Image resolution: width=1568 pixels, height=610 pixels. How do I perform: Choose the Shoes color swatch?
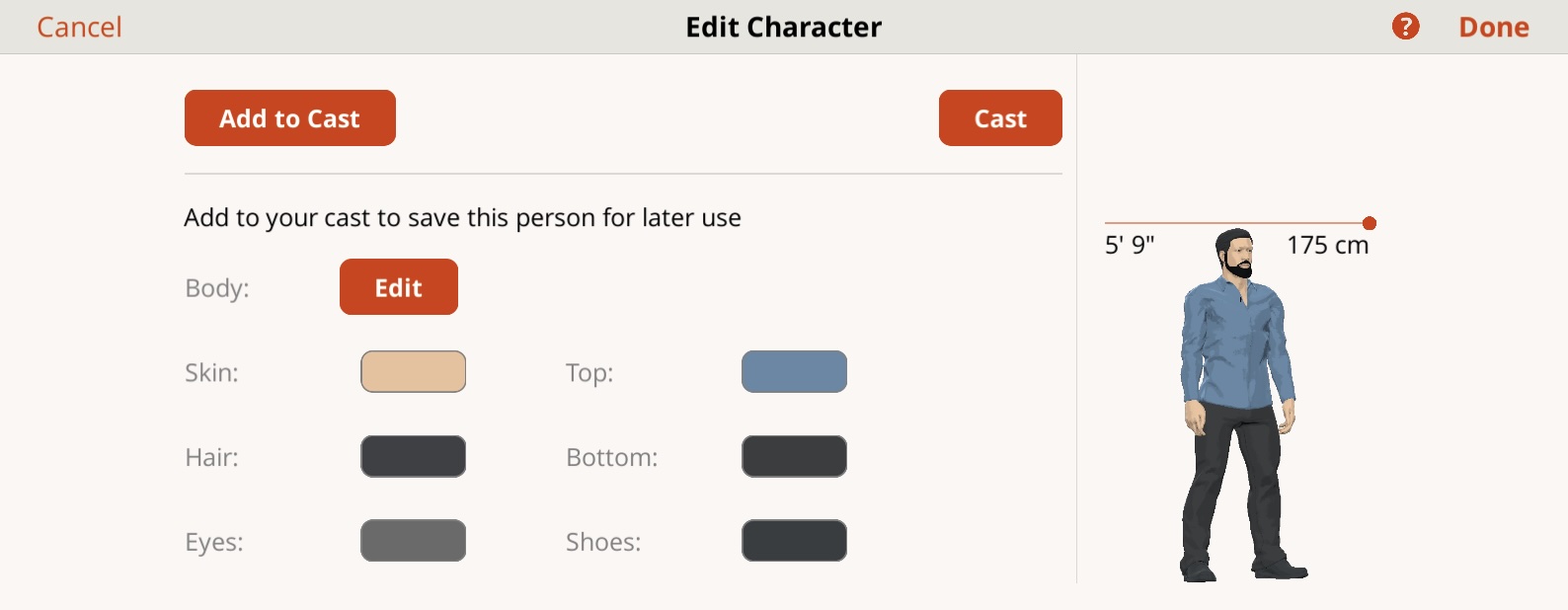coord(794,541)
